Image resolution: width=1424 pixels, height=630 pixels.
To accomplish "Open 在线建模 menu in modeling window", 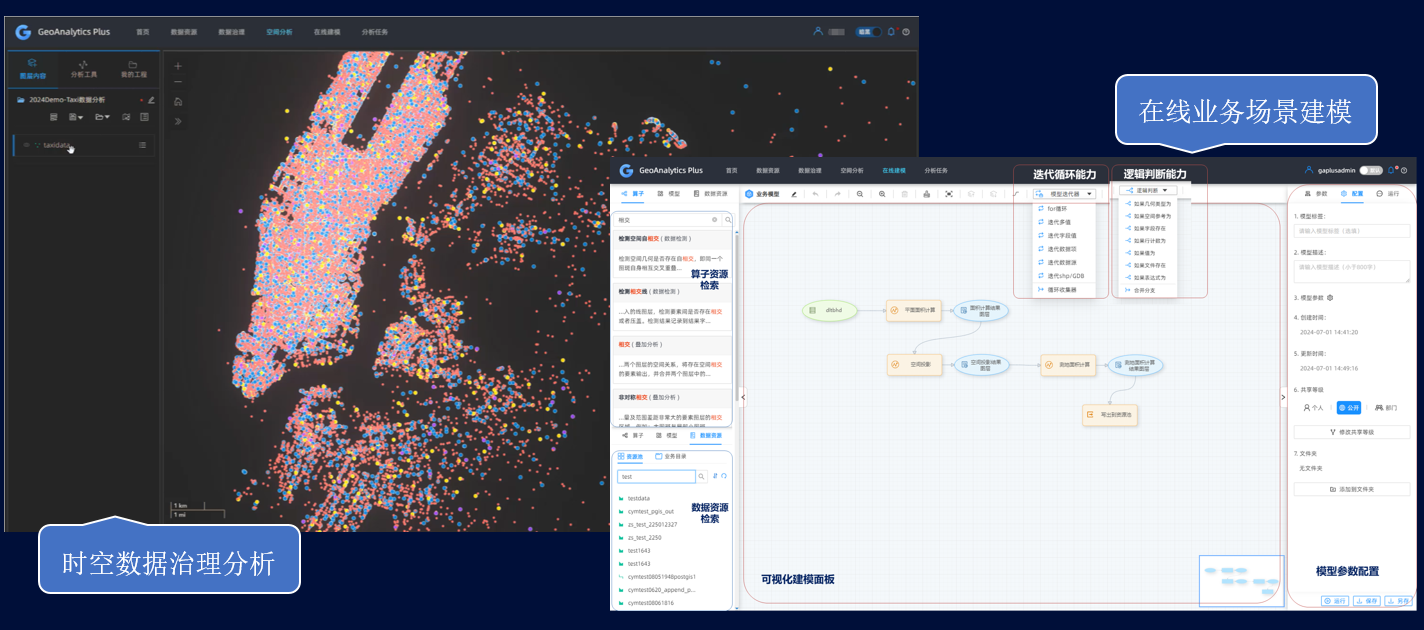I will (x=894, y=171).
